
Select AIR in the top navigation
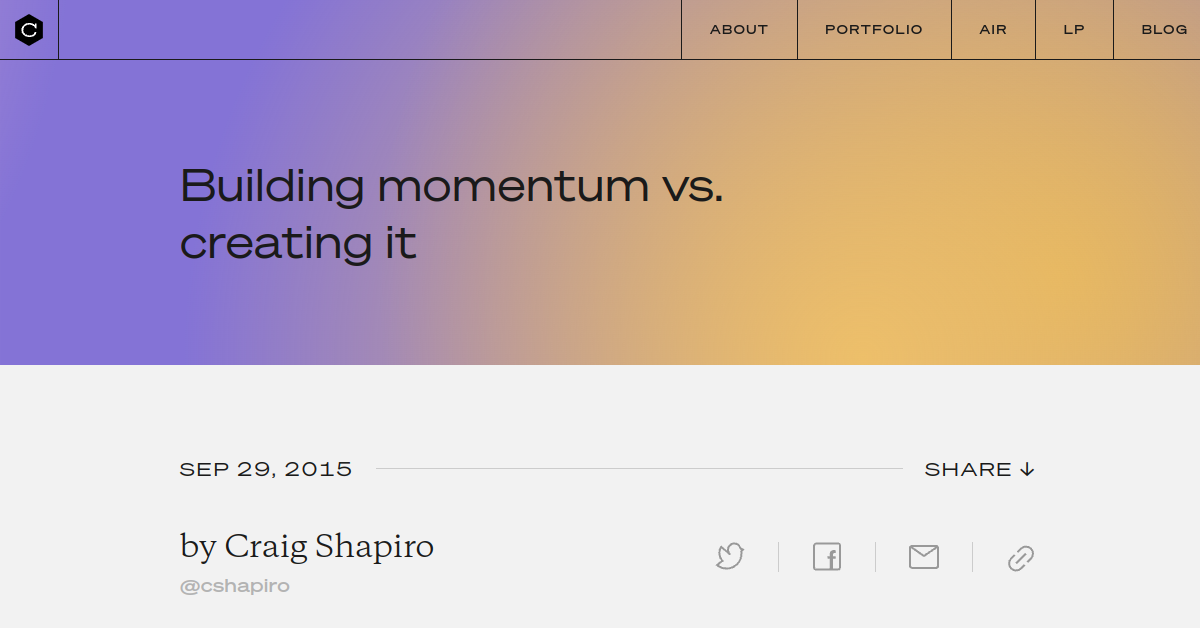point(993,29)
